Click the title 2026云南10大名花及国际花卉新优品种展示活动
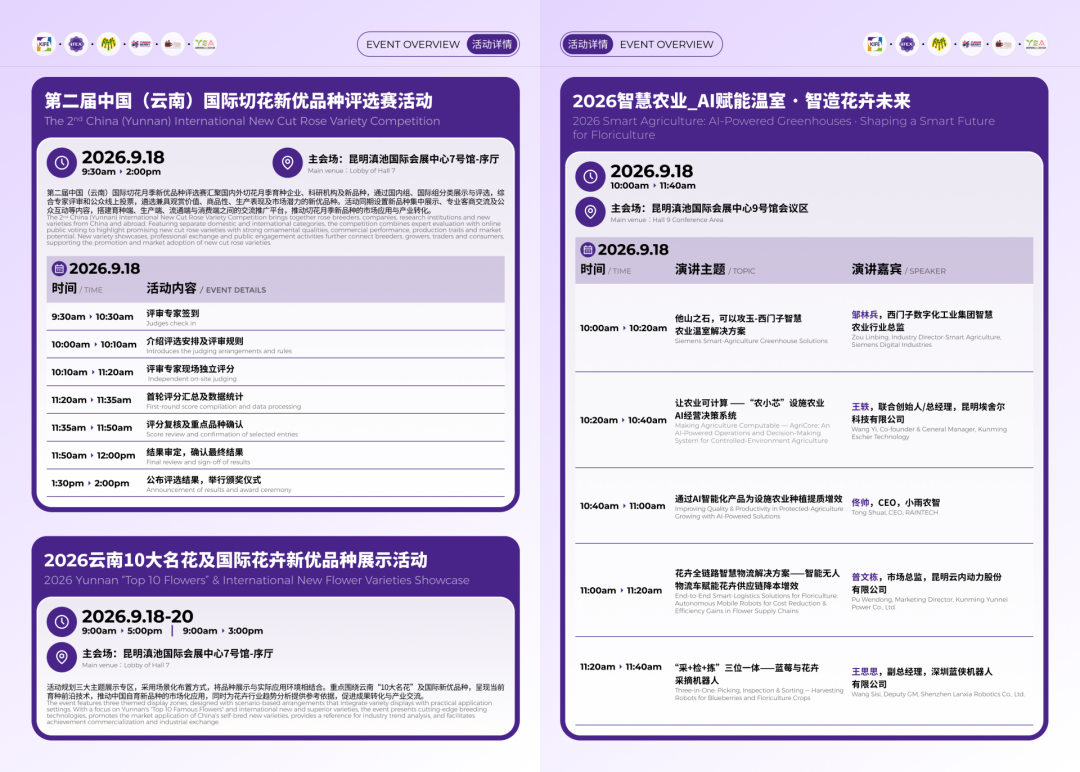This screenshot has height=772, width=1080. coord(236,560)
